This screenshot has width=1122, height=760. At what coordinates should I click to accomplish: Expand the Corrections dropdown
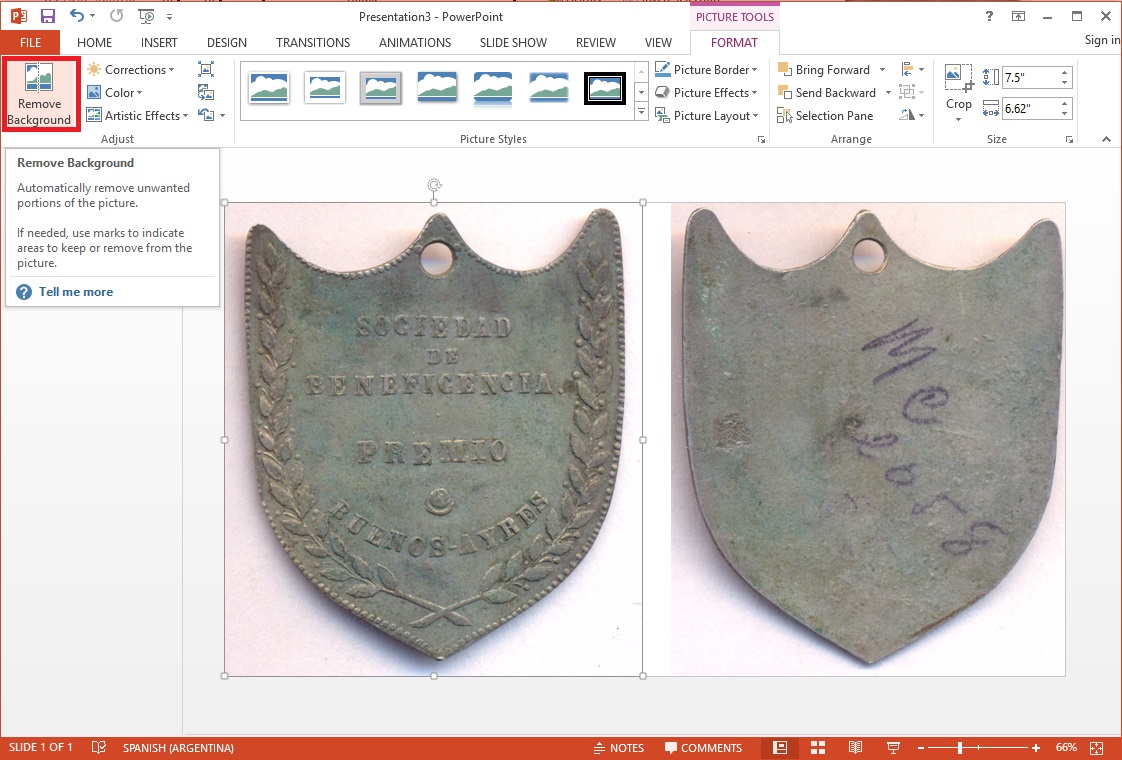(x=131, y=70)
